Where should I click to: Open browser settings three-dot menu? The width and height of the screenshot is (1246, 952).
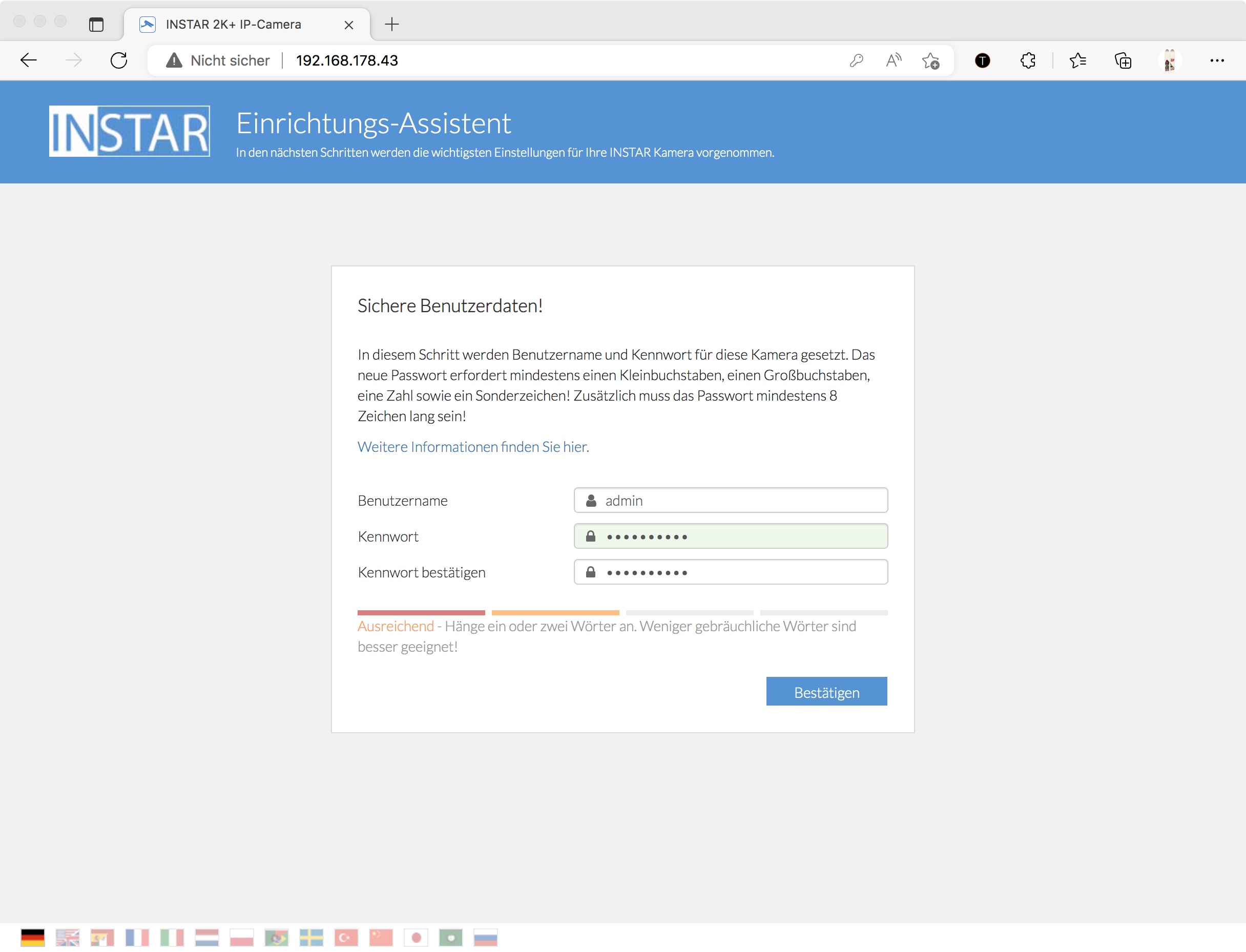click(1216, 60)
